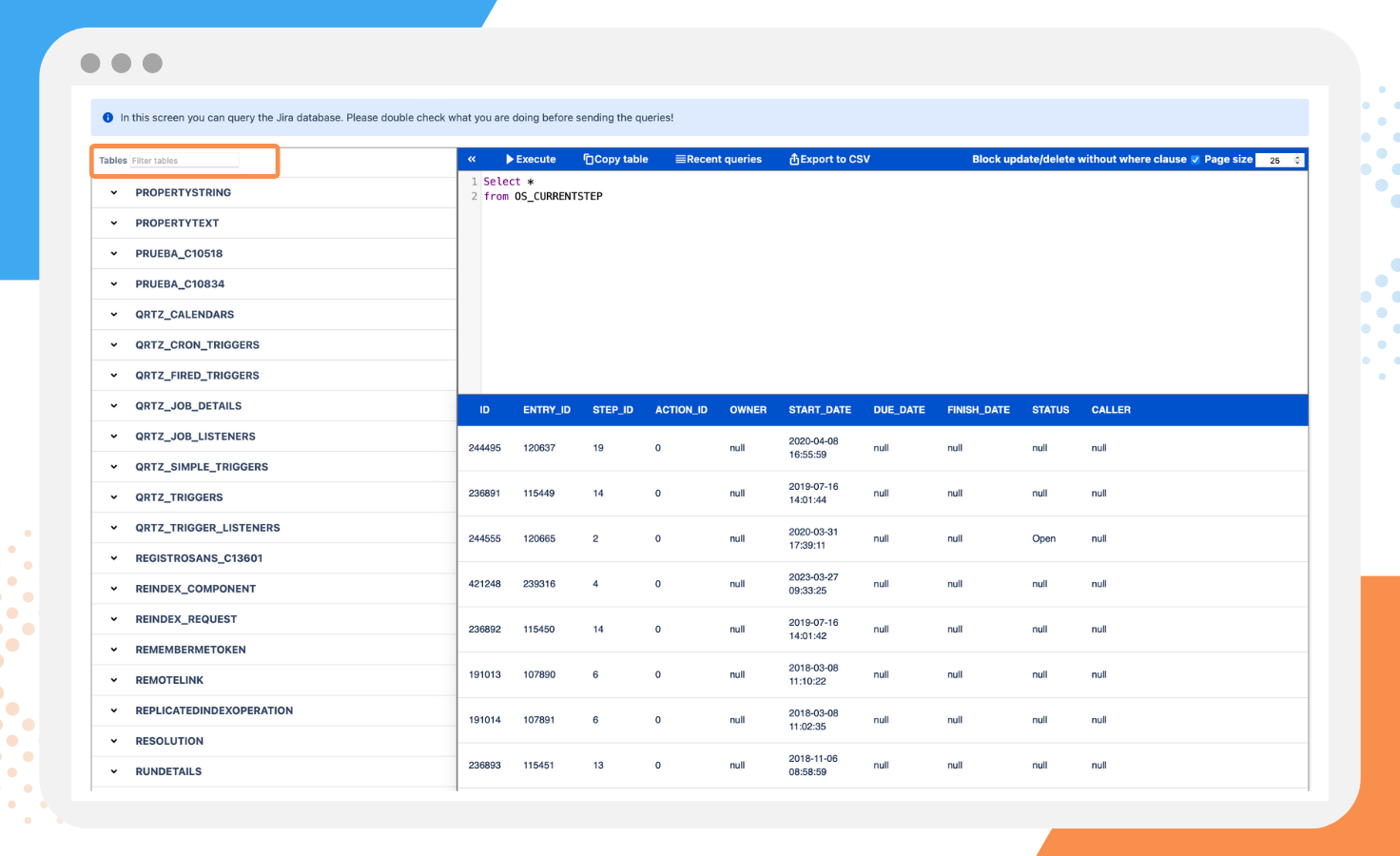
Task: Expand the QRTZ_TRIGGERS table chevron
Action: point(114,496)
